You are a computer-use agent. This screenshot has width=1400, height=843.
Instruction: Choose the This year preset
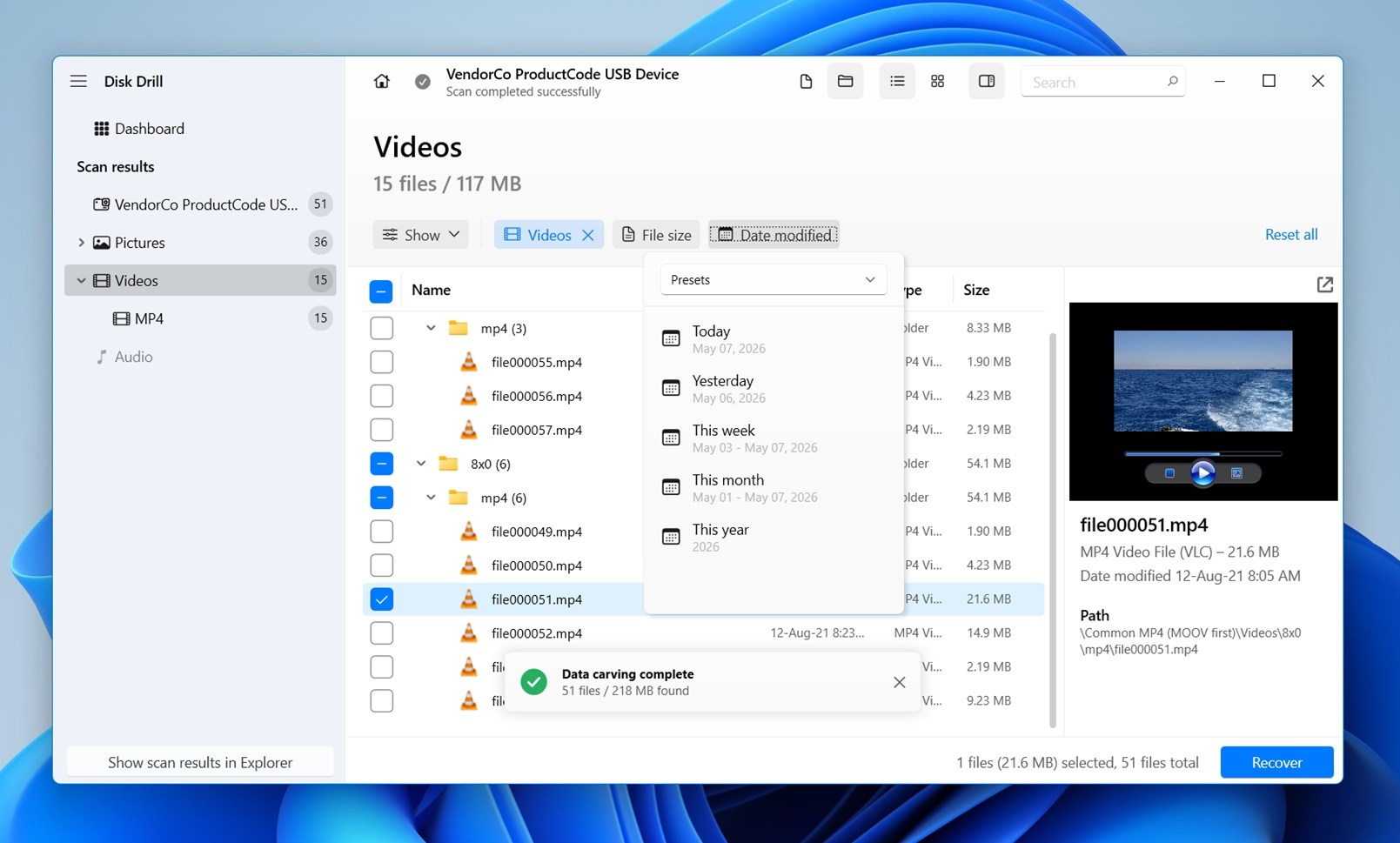point(774,537)
